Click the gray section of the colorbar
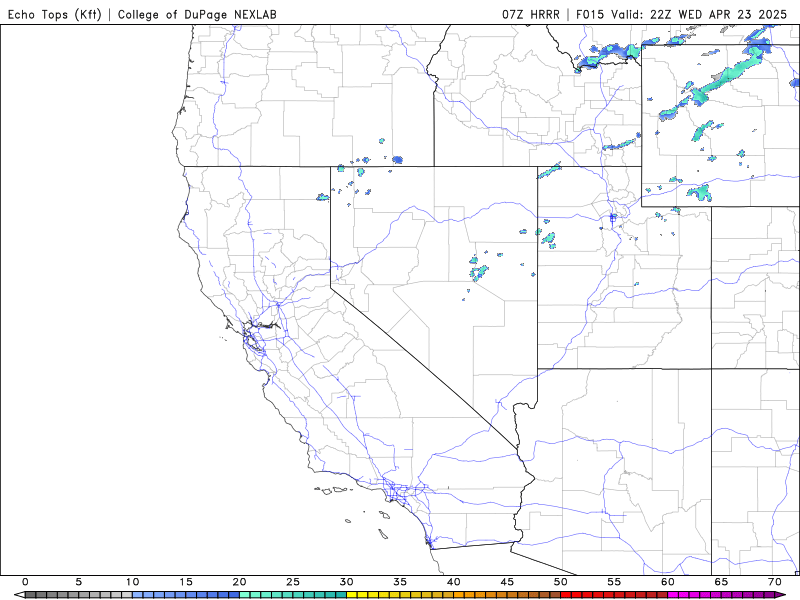 tap(79, 595)
